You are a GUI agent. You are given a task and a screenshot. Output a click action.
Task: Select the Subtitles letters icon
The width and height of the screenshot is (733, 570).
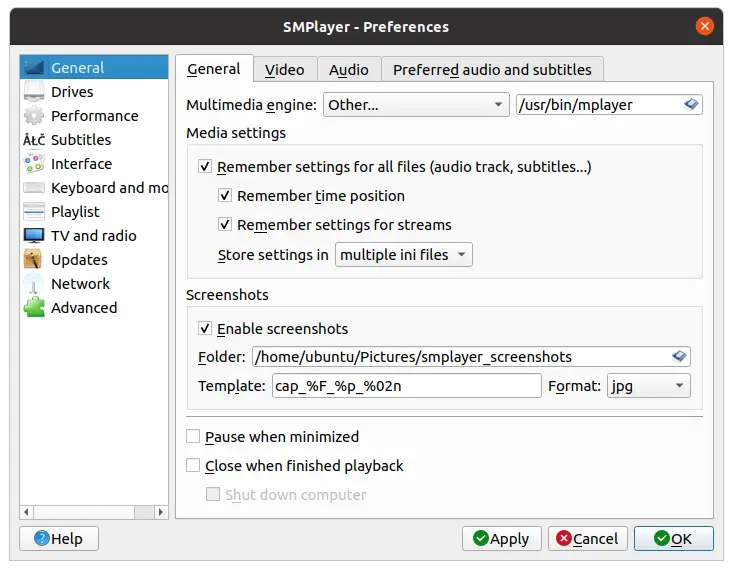tap(34, 139)
